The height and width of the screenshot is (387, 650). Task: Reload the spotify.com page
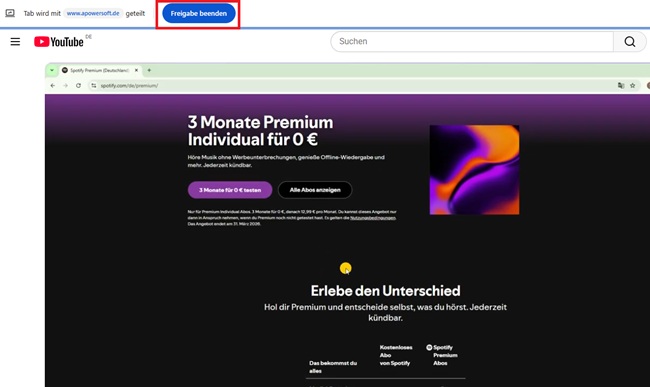tap(78, 85)
